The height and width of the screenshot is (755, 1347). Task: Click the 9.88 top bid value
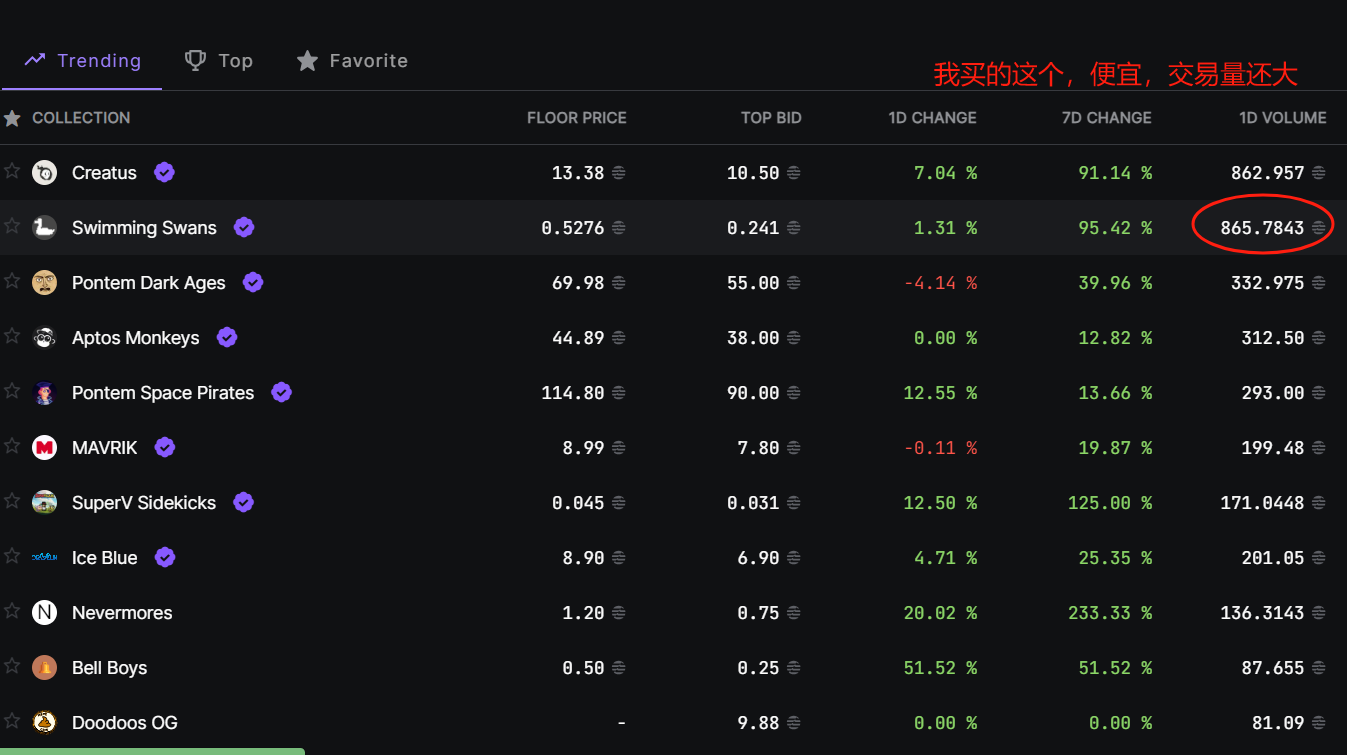758,723
